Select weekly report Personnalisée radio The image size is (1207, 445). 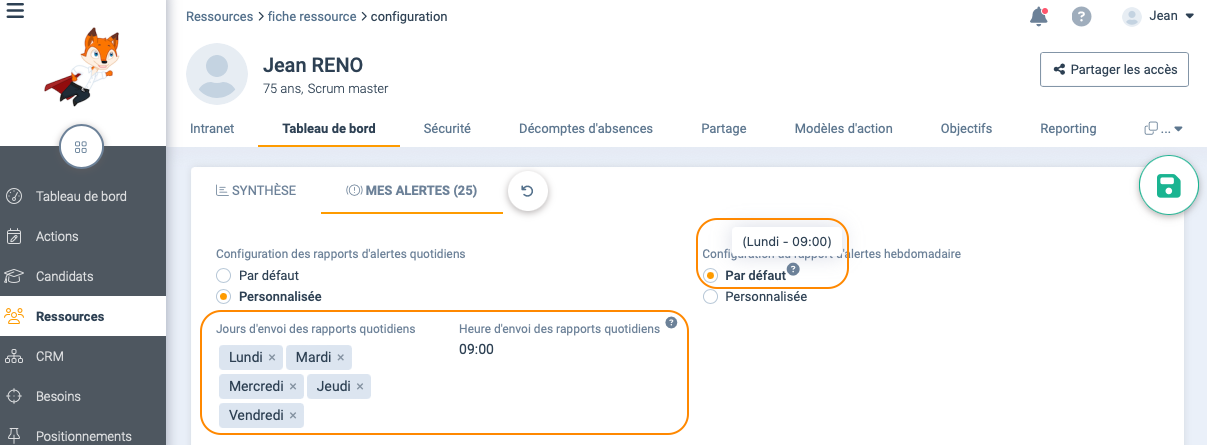(x=710, y=296)
